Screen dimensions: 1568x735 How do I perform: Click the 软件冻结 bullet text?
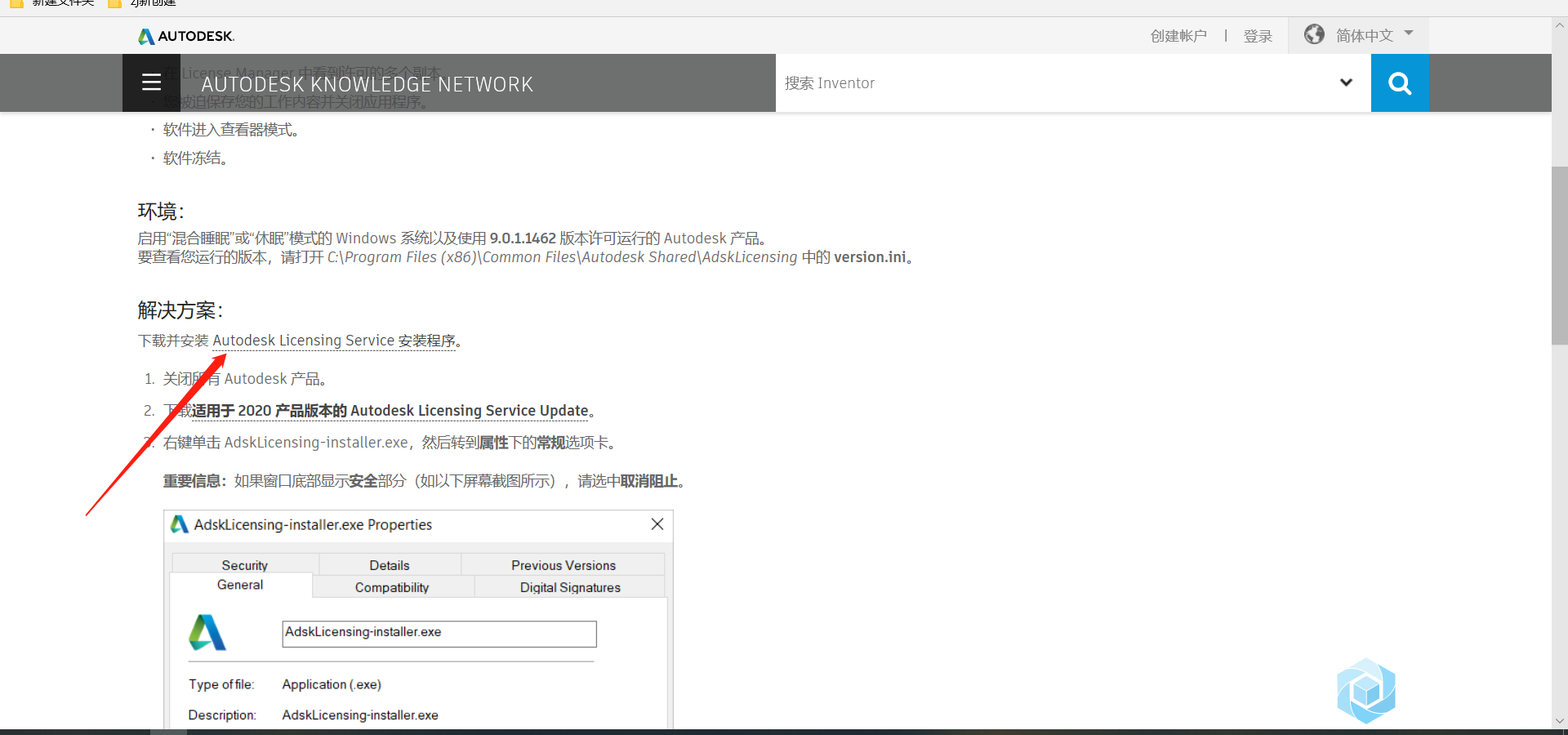(195, 158)
